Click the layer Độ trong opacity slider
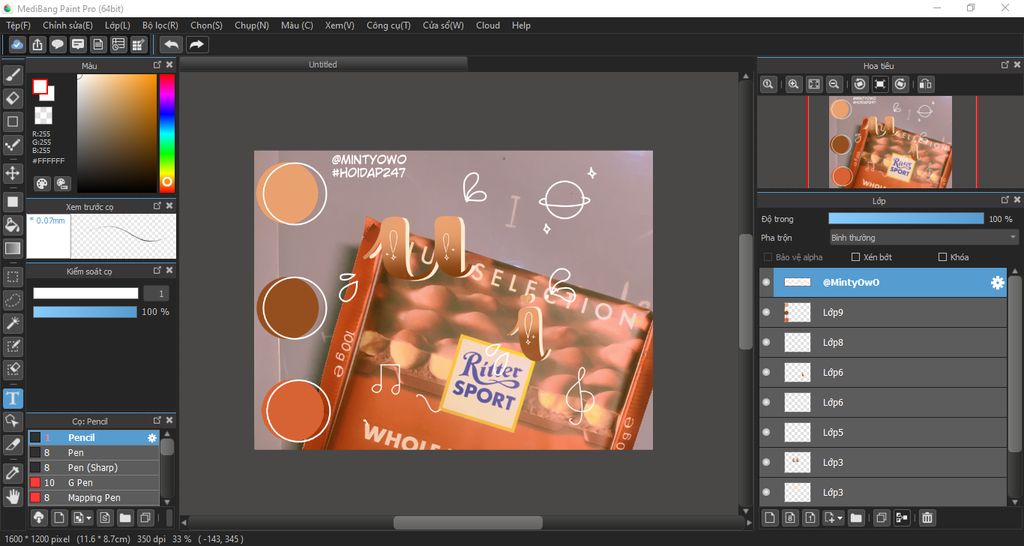Screen dimensions: 1024x546 [x=906, y=219]
